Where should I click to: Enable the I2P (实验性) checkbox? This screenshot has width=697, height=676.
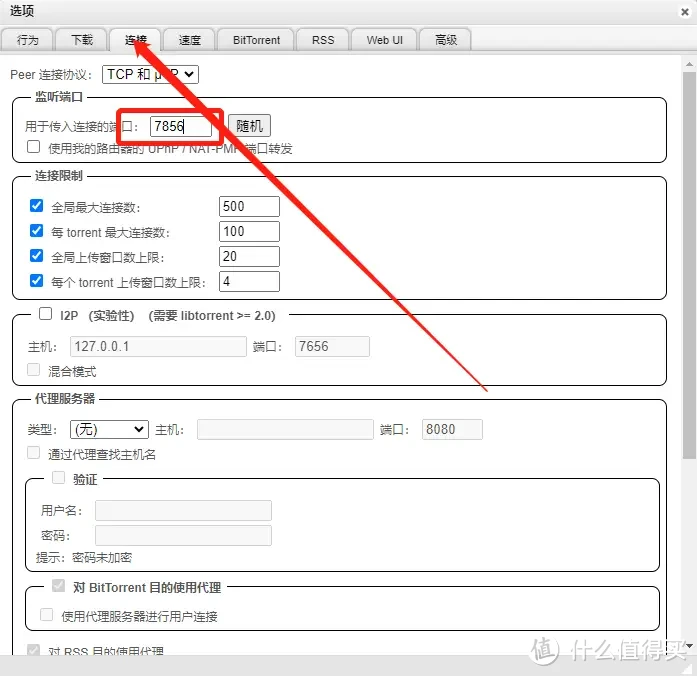pyautogui.click(x=45, y=314)
